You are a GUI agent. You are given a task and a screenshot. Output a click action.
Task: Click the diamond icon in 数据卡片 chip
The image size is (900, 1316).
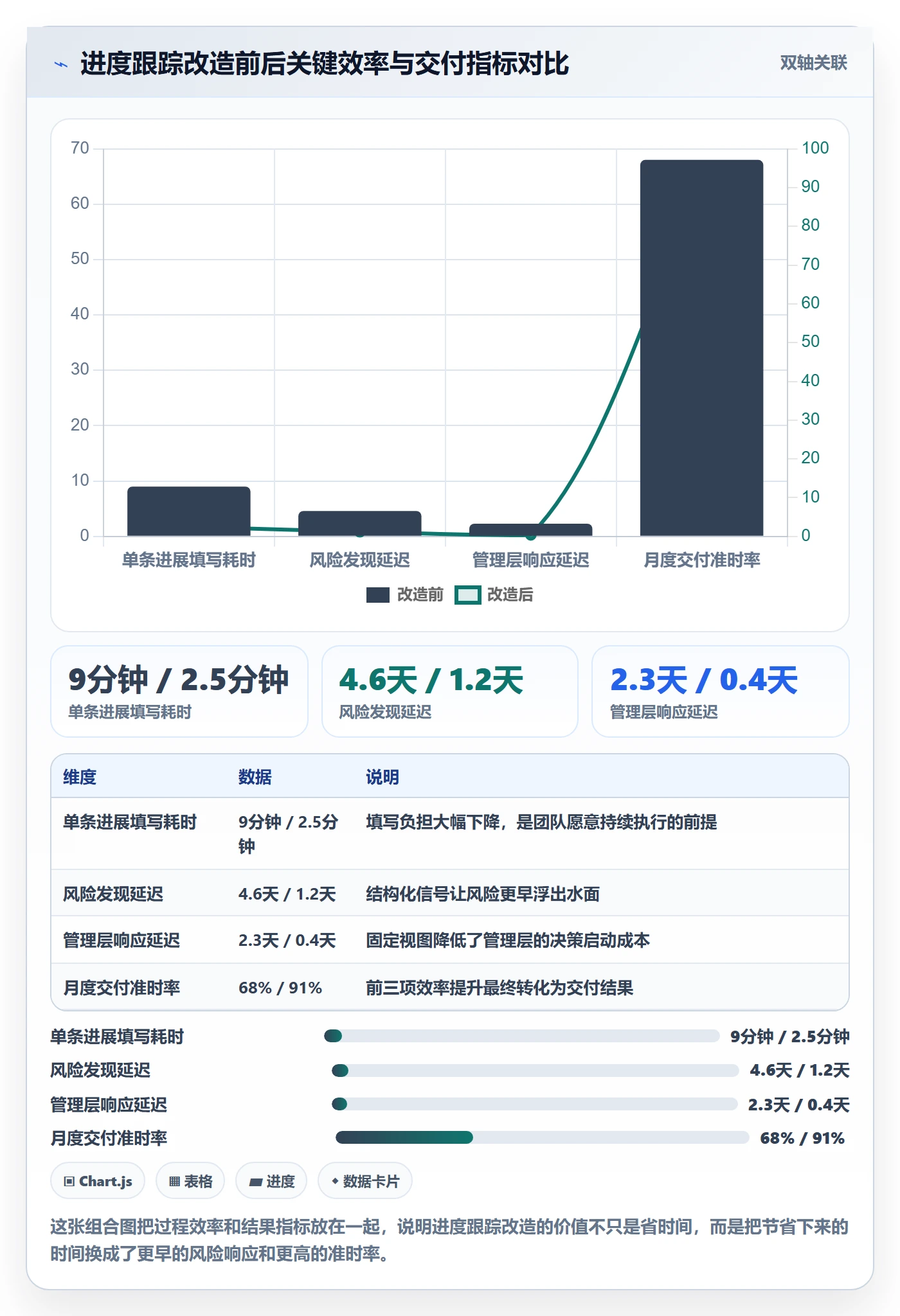[x=335, y=1181]
